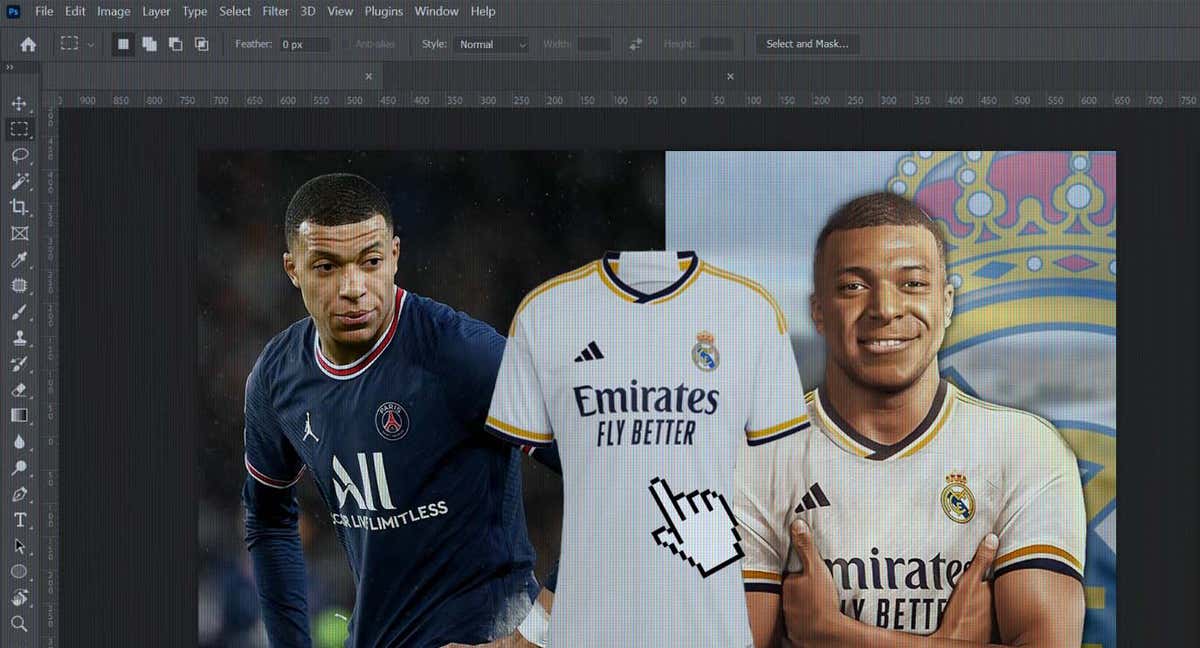Image resolution: width=1200 pixels, height=648 pixels.
Task: Select the History Brush tool
Action: [x=19, y=364]
